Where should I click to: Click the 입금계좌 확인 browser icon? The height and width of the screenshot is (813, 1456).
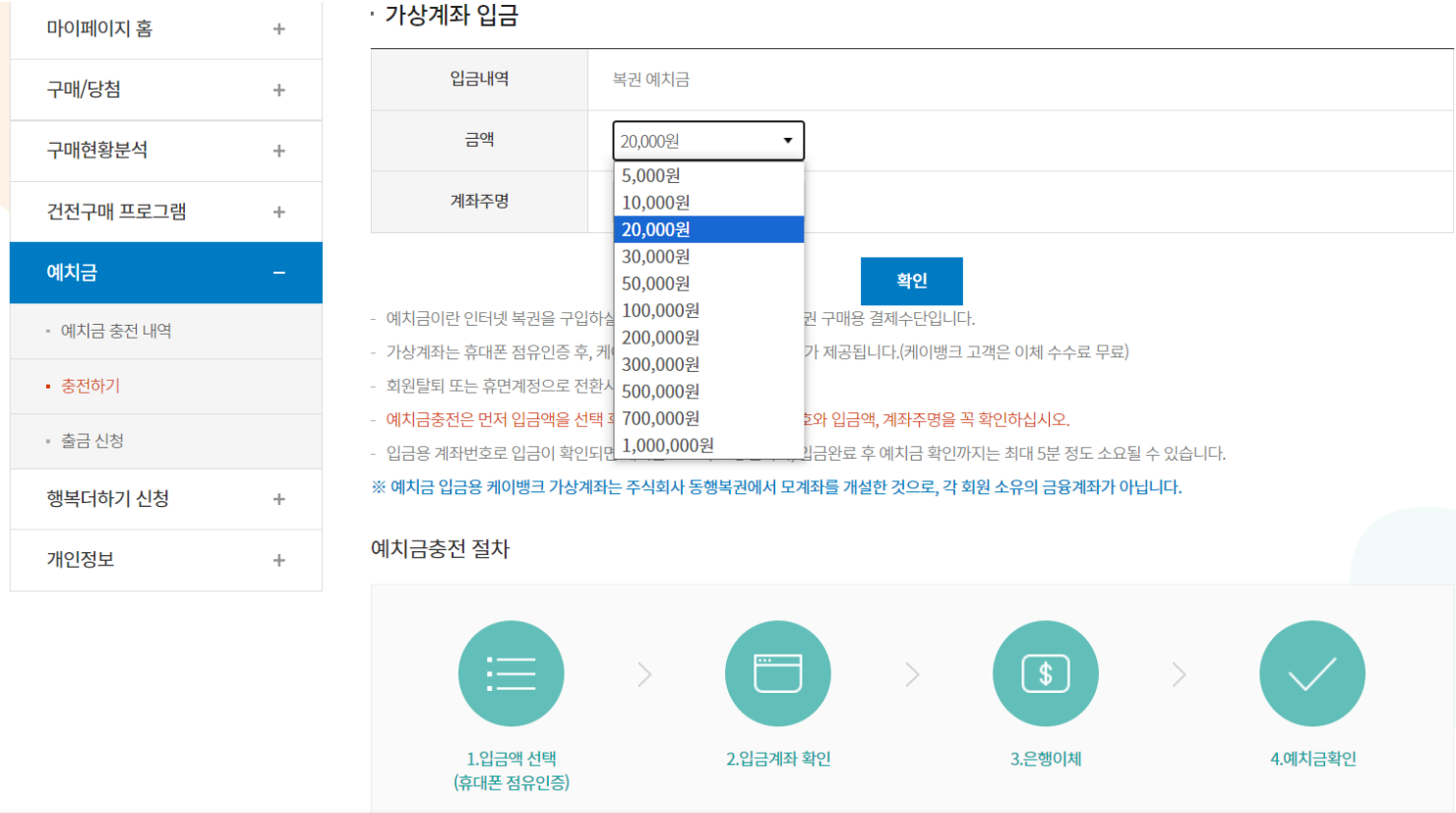pyautogui.click(x=777, y=673)
